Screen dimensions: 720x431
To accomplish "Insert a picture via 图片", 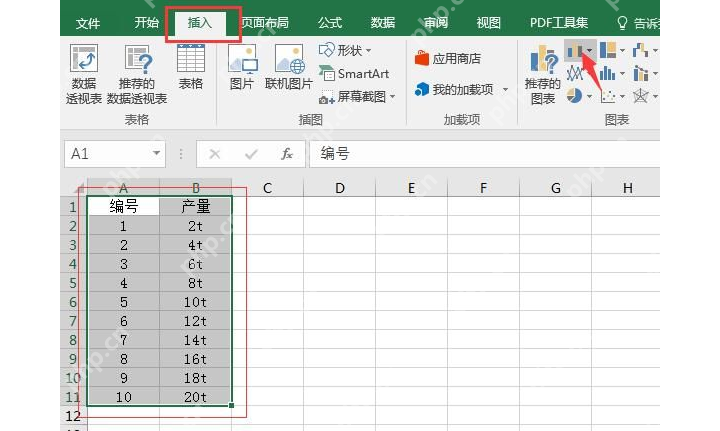I will click(242, 67).
